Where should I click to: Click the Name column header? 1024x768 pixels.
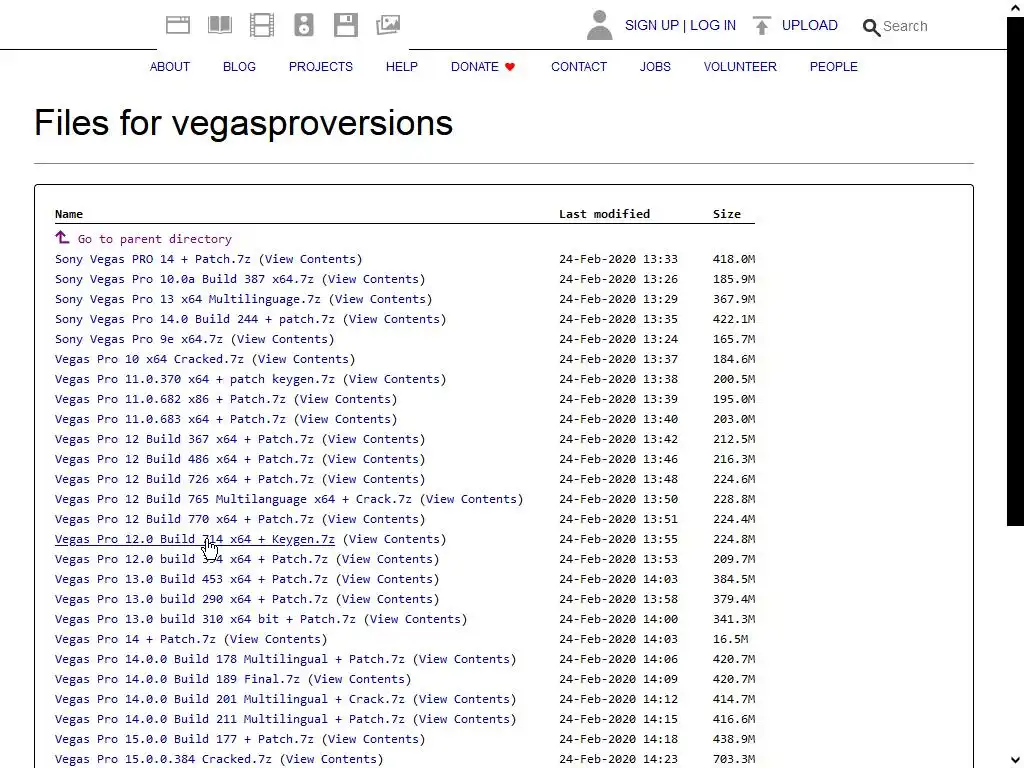[69, 214]
